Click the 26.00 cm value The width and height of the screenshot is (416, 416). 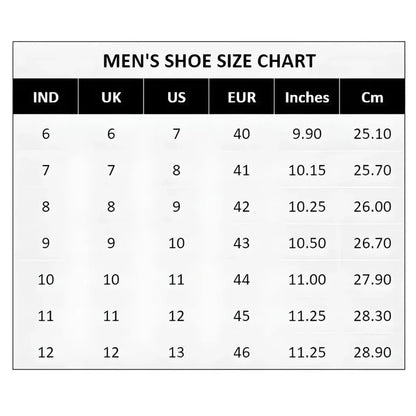coord(372,207)
